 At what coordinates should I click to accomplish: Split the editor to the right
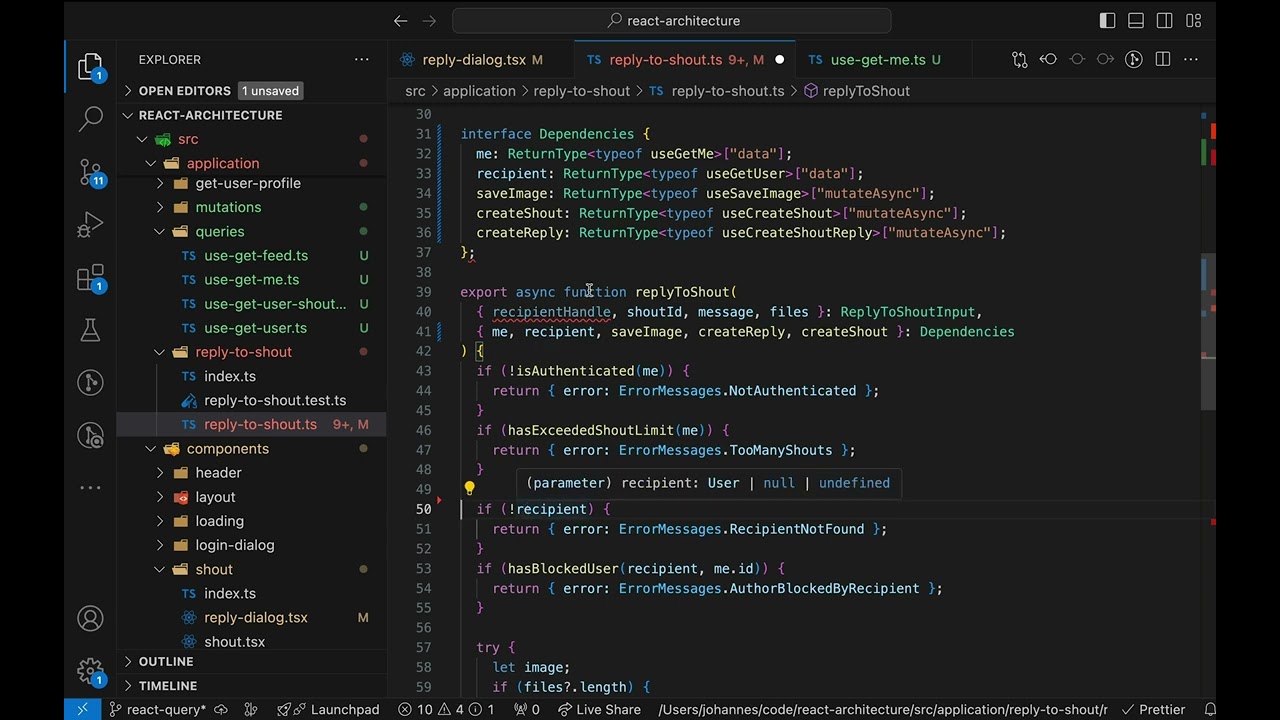pos(1162,60)
